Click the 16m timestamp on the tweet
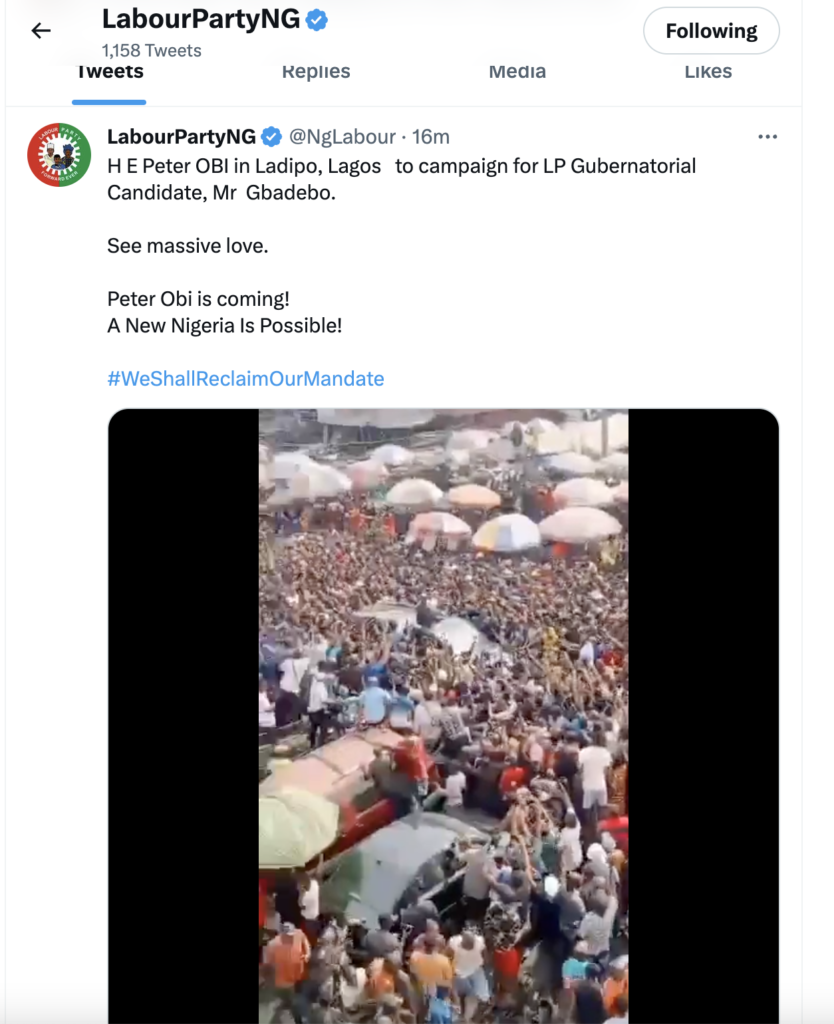834x1024 pixels. click(x=433, y=137)
